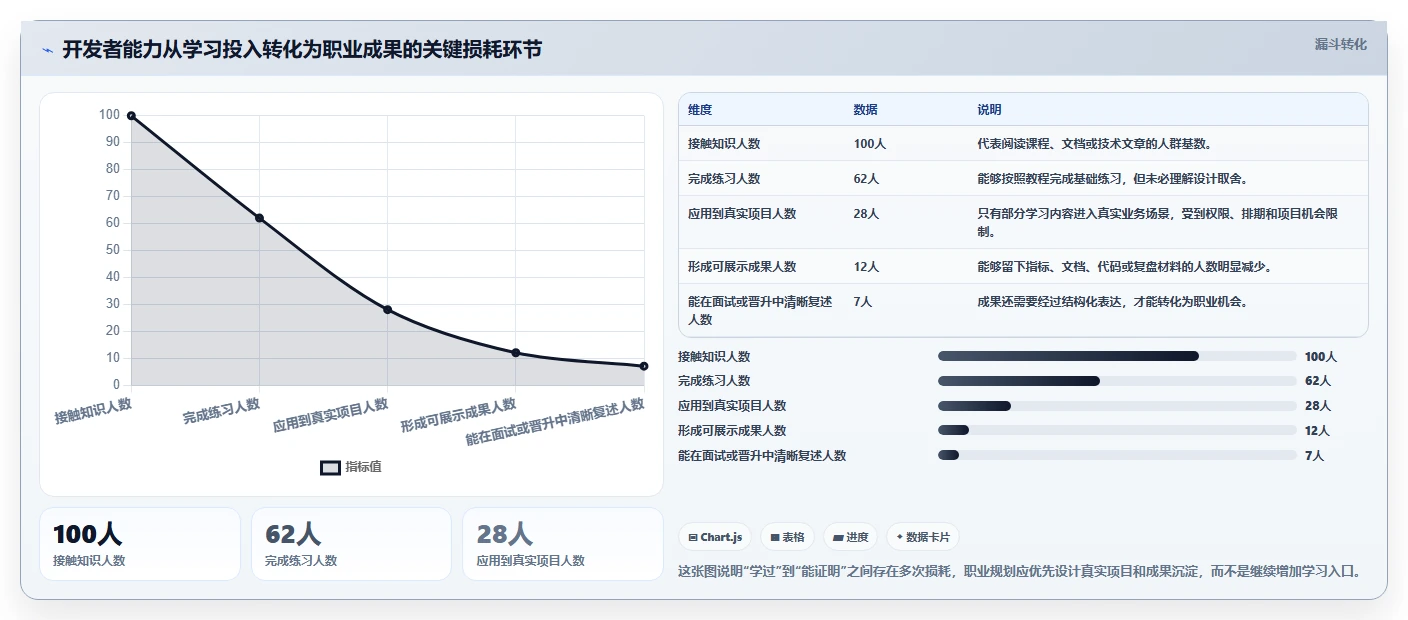
Task: Click the 28人 value in the table
Action: click(867, 214)
